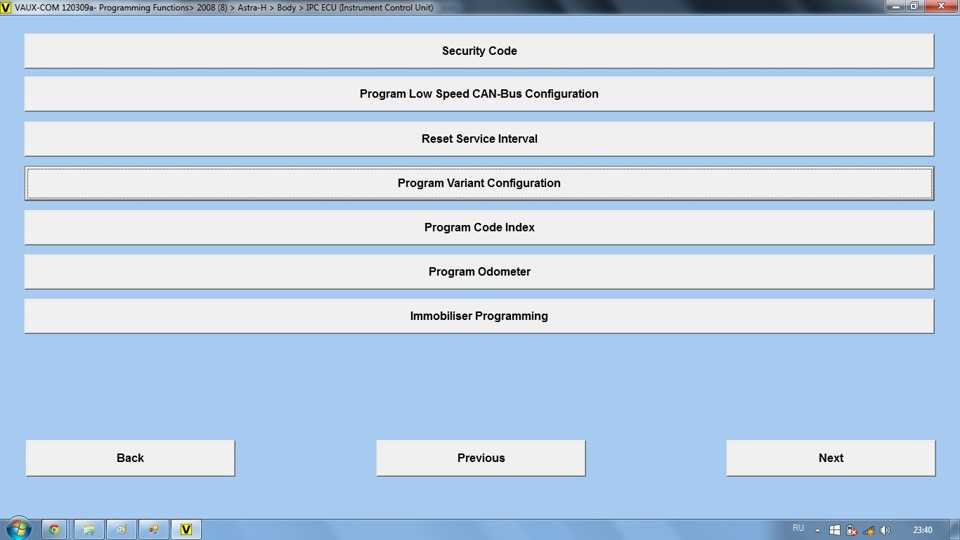Switch to the VAUX-COM taskbar icon

[185, 529]
